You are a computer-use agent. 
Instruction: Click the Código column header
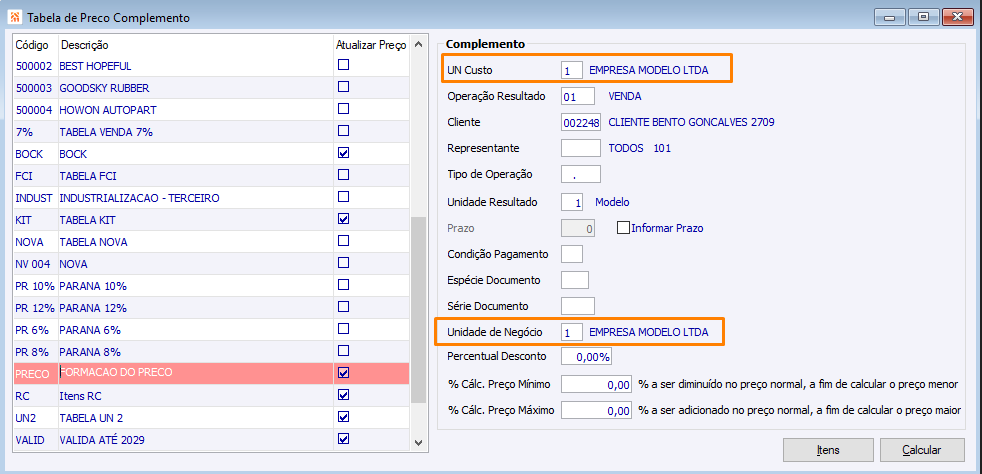pos(36,45)
